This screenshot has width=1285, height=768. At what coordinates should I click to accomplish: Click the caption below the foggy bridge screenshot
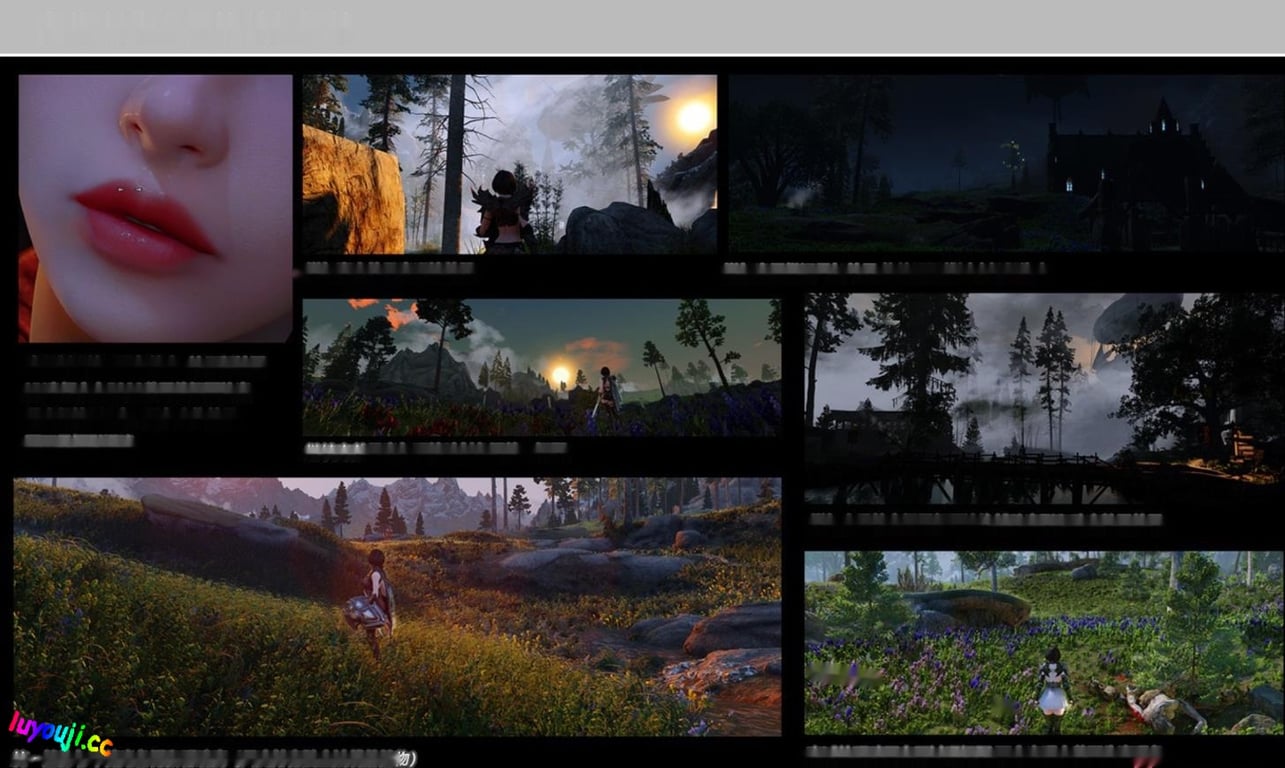click(x=985, y=520)
